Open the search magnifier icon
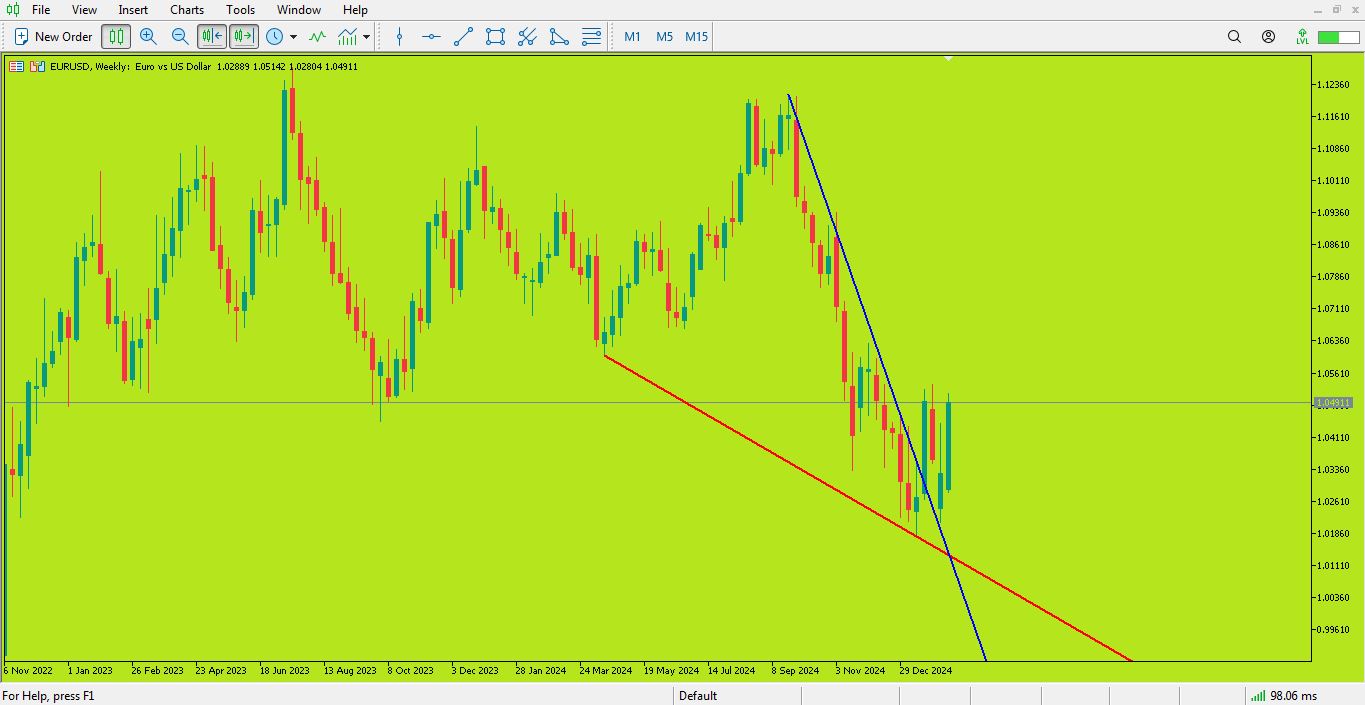Viewport: 1365px width, 705px height. pyautogui.click(x=1234, y=37)
